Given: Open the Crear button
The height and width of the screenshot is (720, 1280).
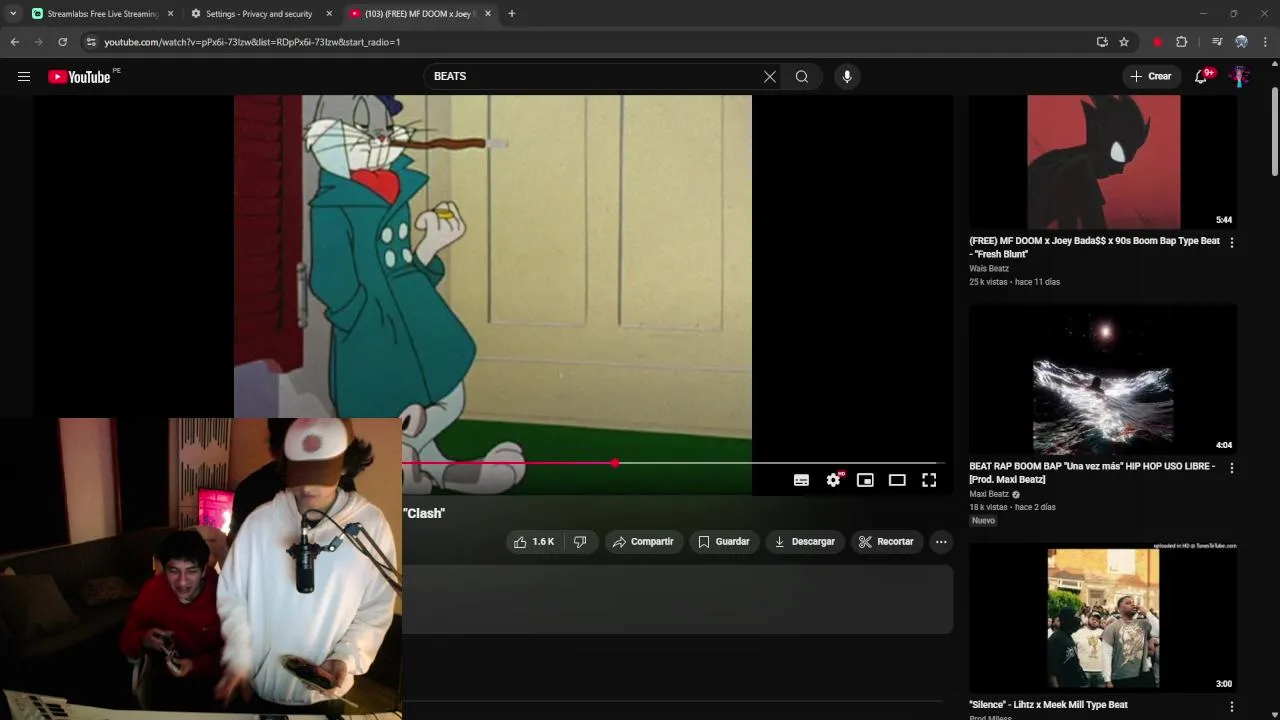Looking at the screenshot, I should coord(1151,76).
